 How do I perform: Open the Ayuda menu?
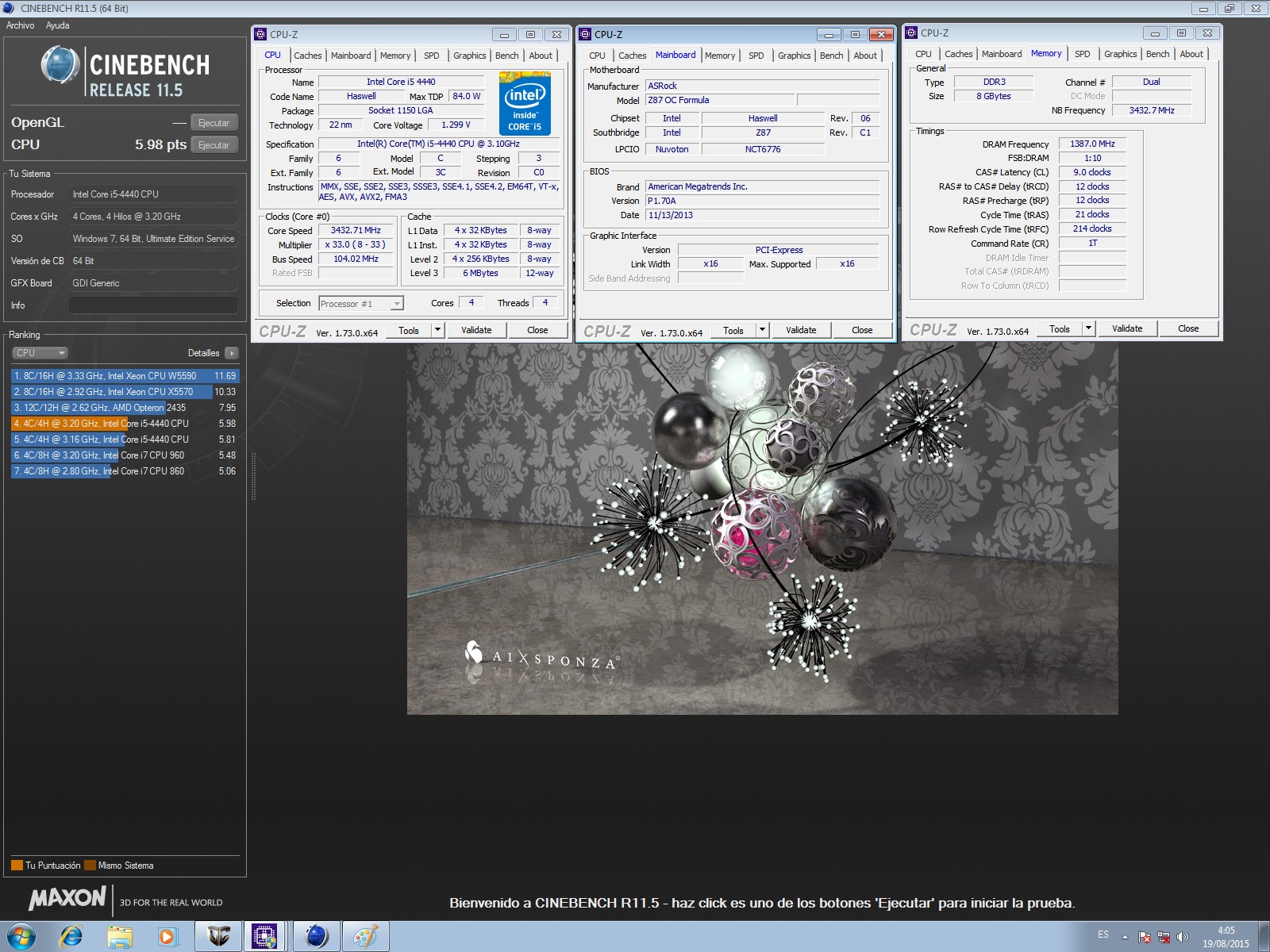pyautogui.click(x=57, y=25)
